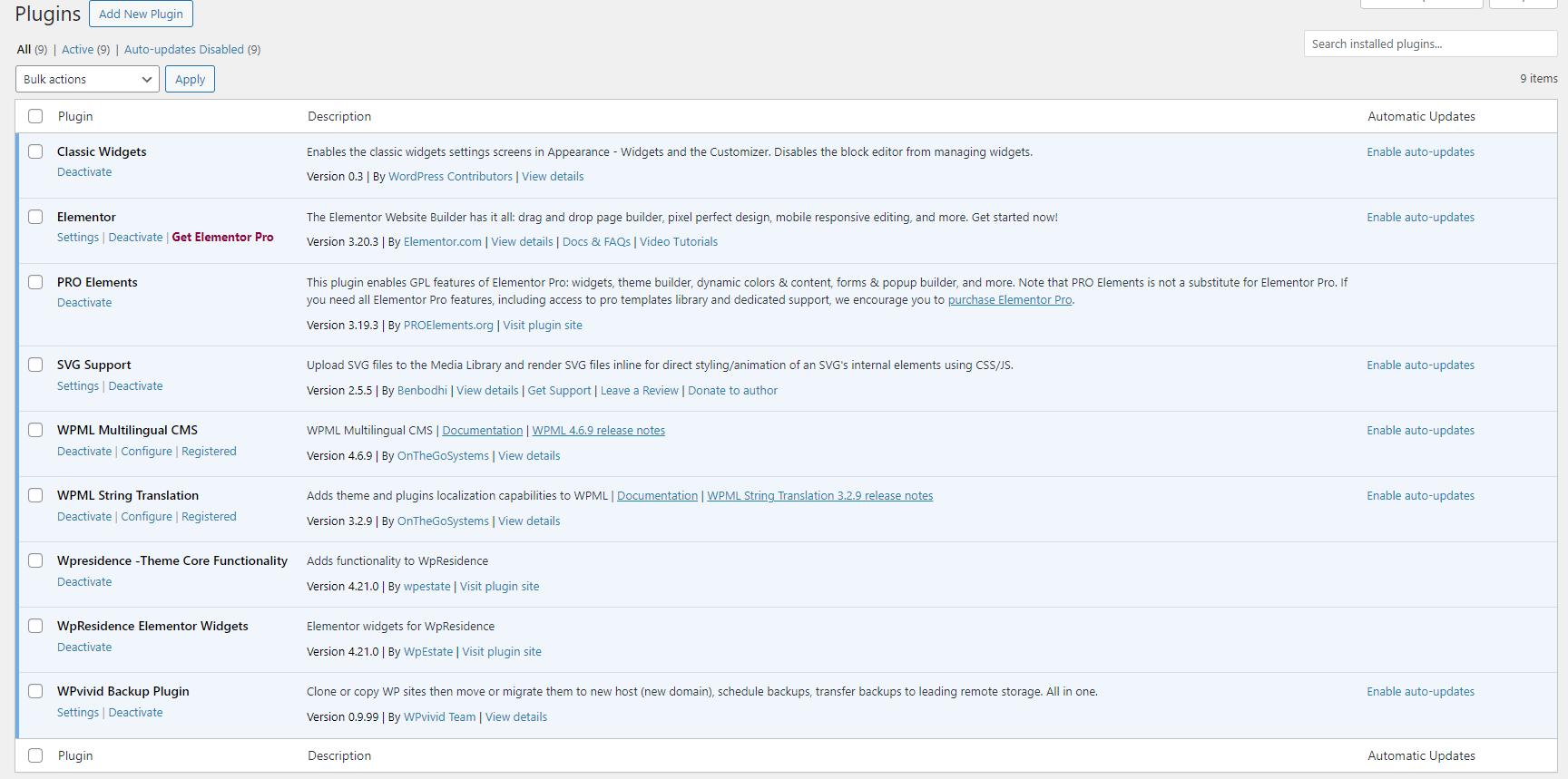Screen dimensions: 1568x779
Task: Toggle the select-all checkbox in header
Action: coord(35,116)
